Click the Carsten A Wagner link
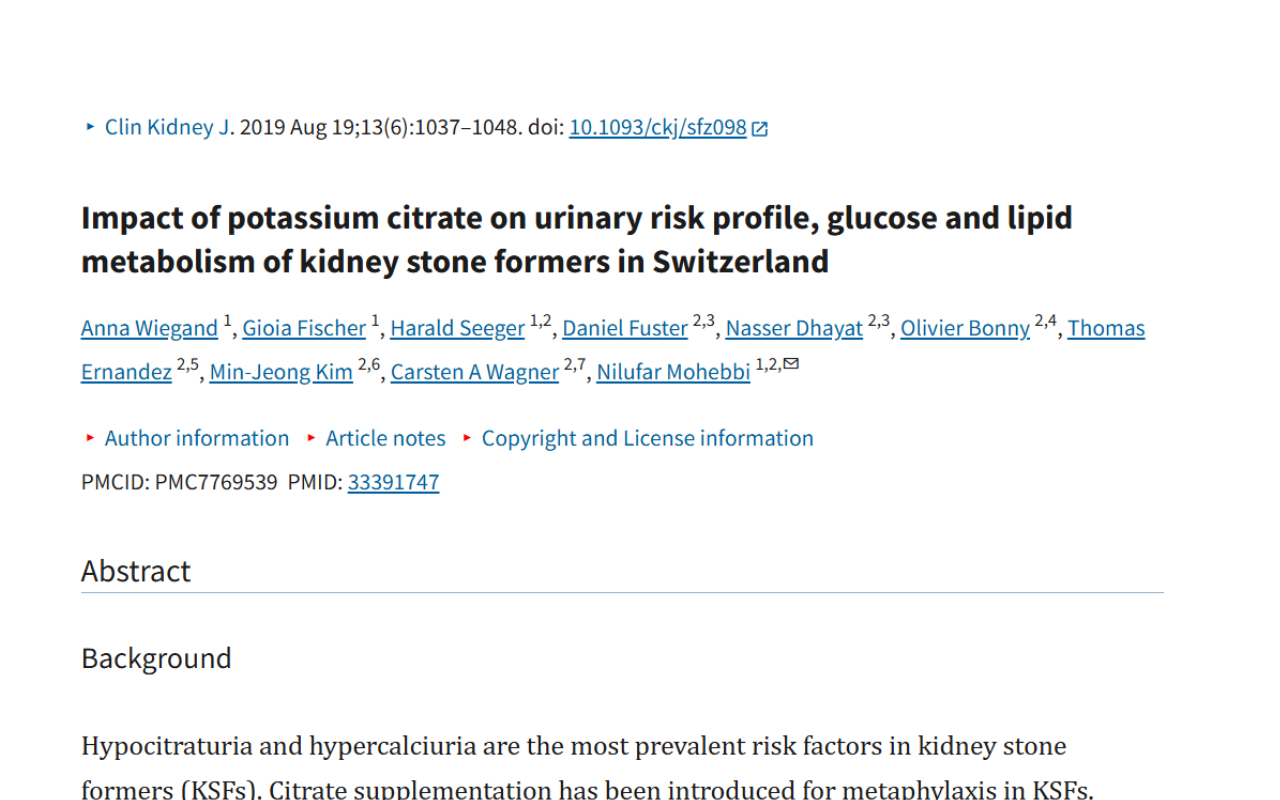 pos(474,372)
